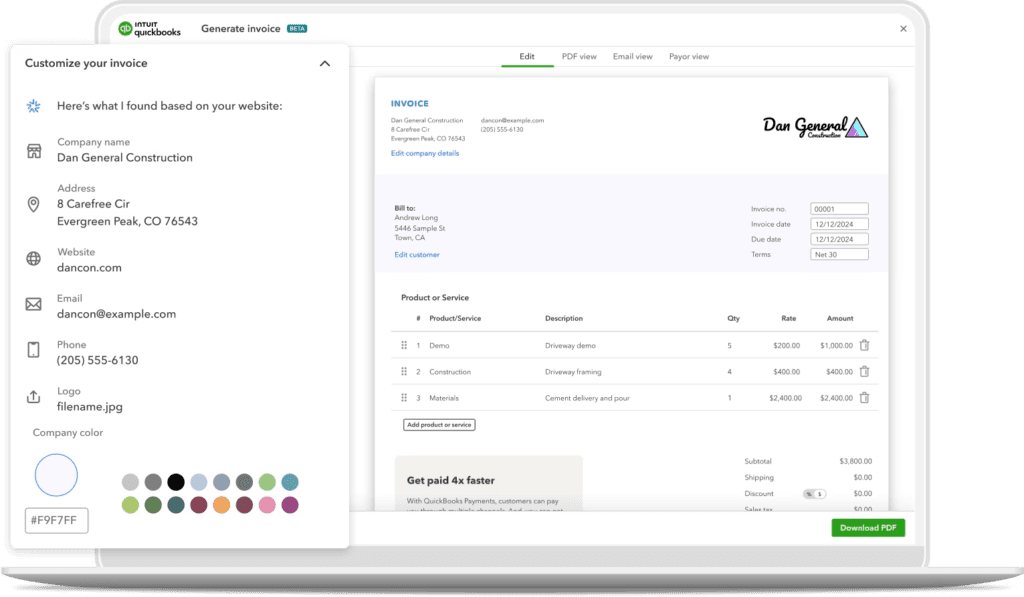Click the "Cement delivery and pour" description cell
The height and width of the screenshot is (597, 1024).
(x=587, y=398)
